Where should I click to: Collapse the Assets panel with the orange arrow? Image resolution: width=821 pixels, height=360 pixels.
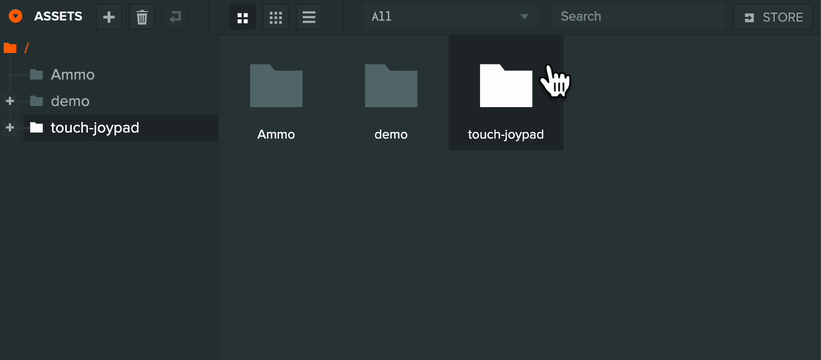(x=16, y=16)
